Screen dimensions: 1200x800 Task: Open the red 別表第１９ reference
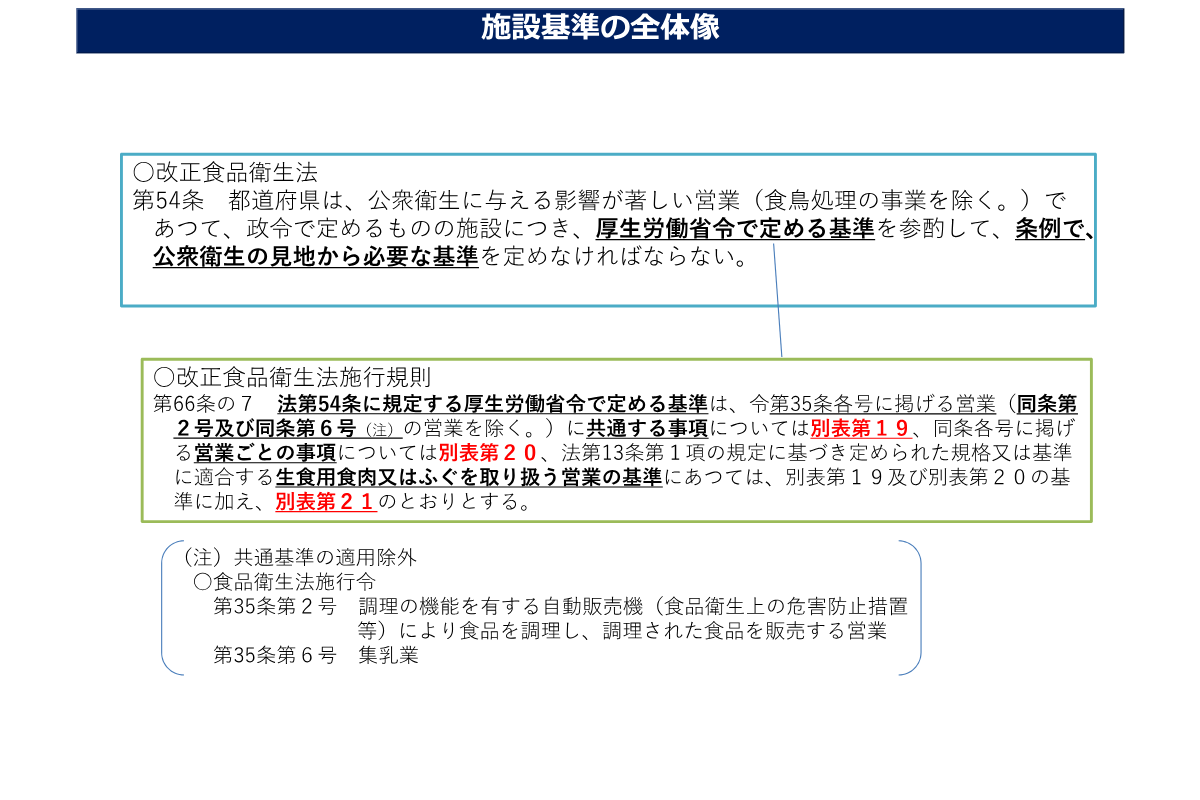click(x=859, y=429)
